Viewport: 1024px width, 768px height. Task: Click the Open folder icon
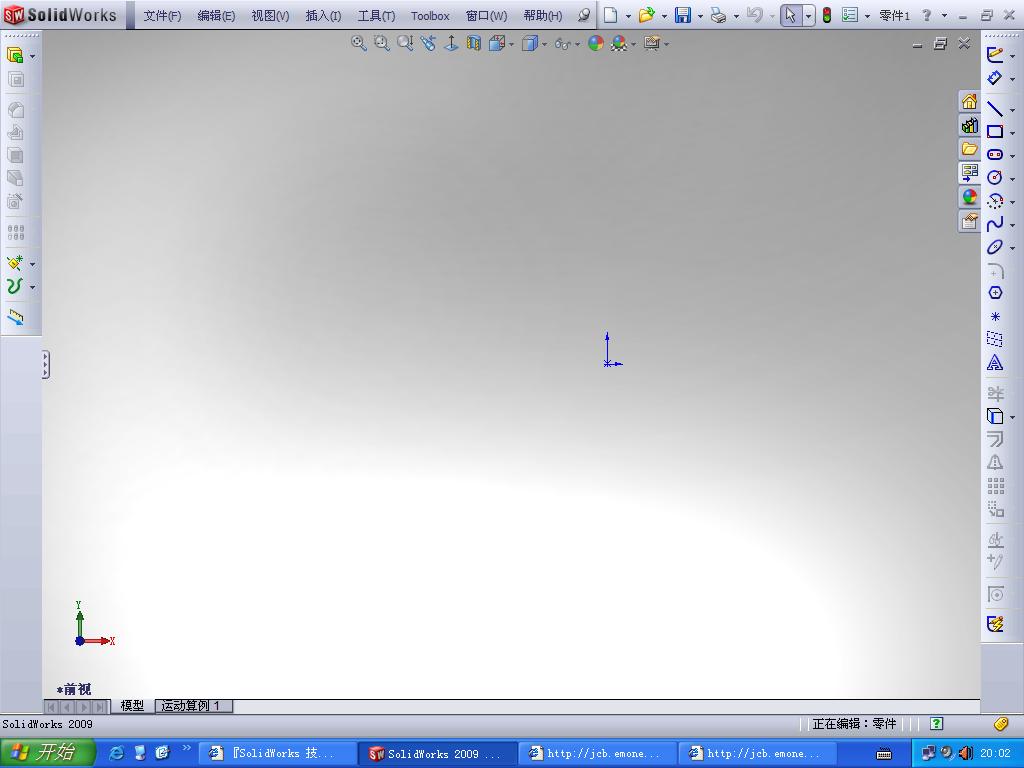647,15
